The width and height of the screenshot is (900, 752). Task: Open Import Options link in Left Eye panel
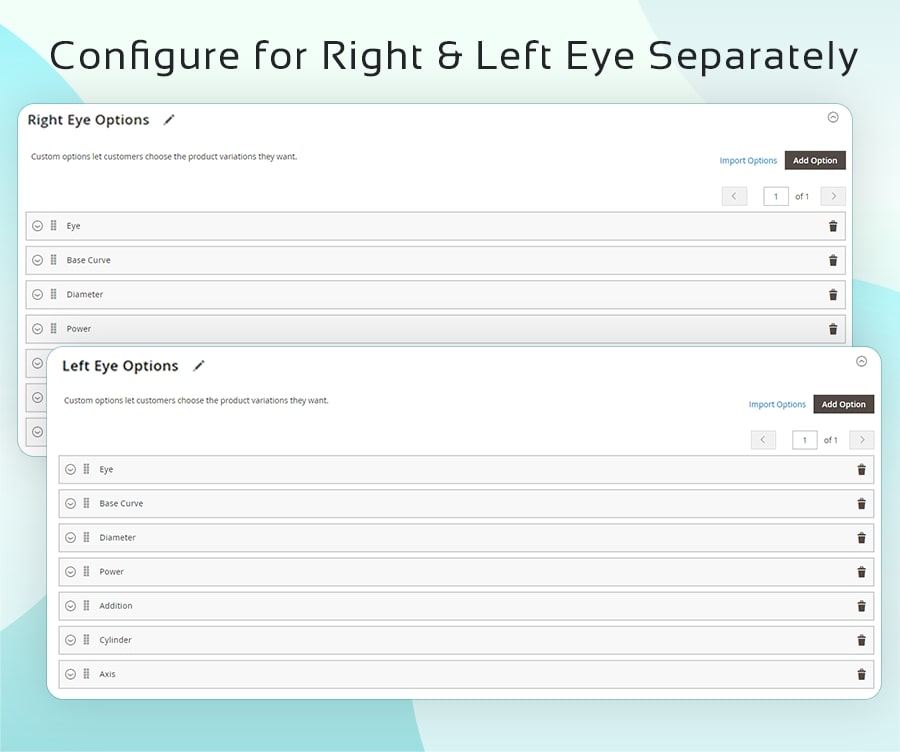pos(777,405)
